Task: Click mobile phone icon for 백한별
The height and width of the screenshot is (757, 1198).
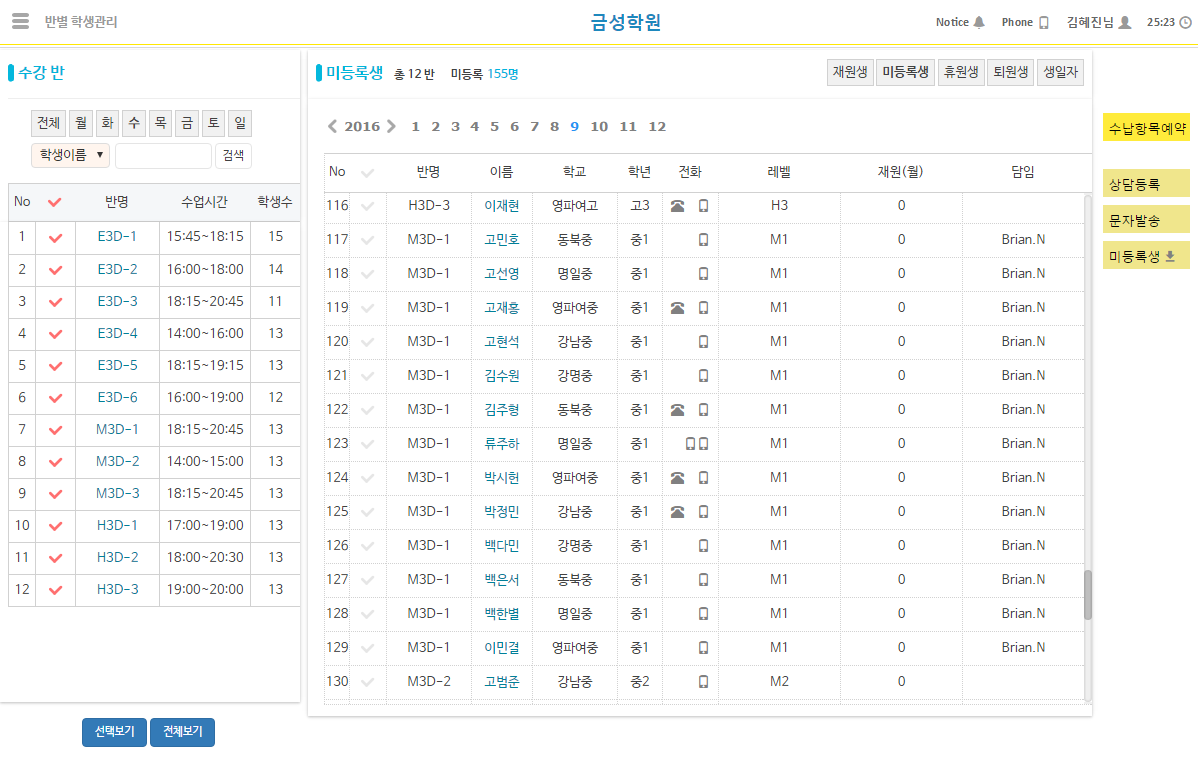Action: (704, 613)
